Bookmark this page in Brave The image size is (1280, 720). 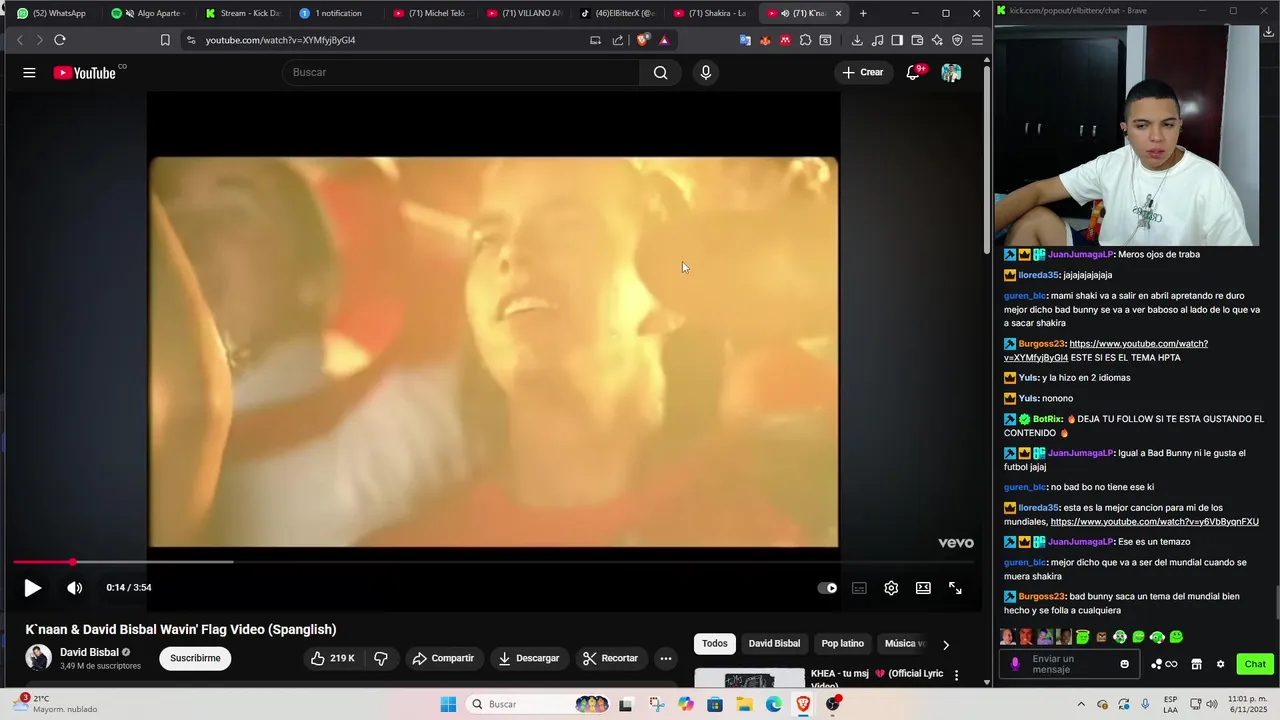pyautogui.click(x=165, y=40)
